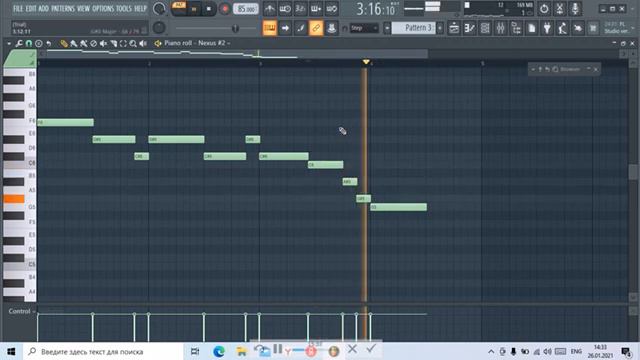Image resolution: width=640 pixels, height=360 pixels.
Task: Open piano roll tools wrench menu
Action: pos(19,43)
